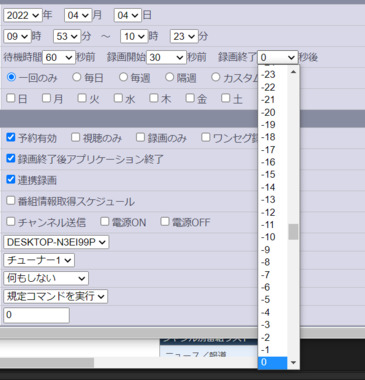Open the 何もしない action dropdown

(46, 278)
